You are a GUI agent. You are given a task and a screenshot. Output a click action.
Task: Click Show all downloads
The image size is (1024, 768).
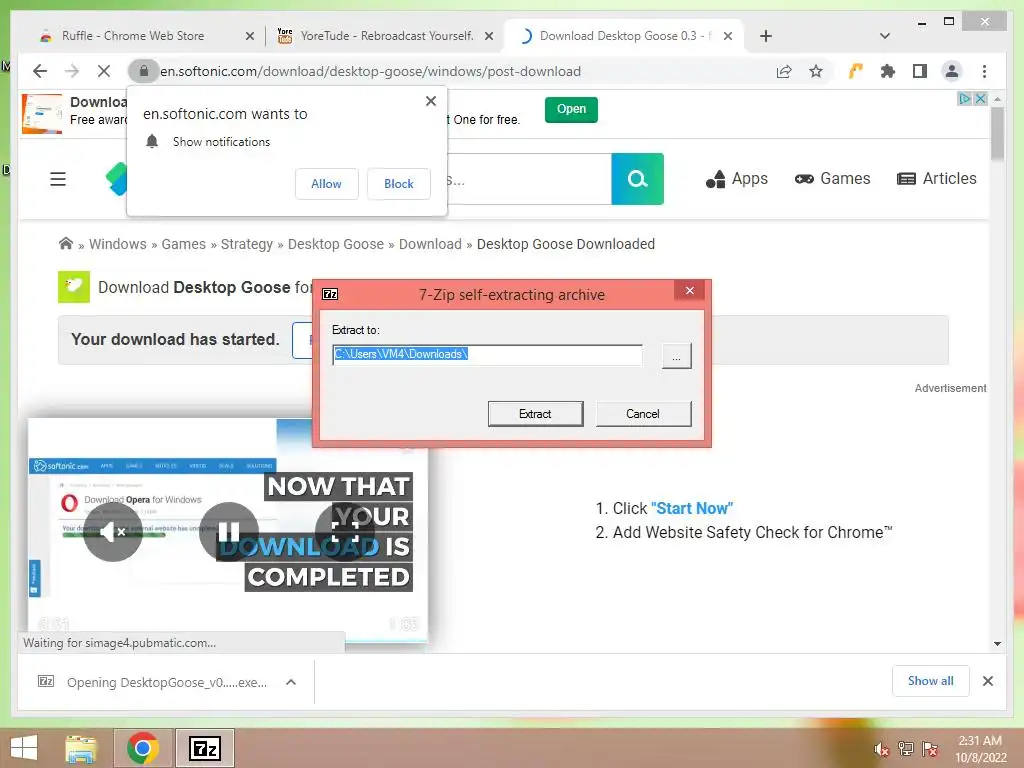(931, 681)
